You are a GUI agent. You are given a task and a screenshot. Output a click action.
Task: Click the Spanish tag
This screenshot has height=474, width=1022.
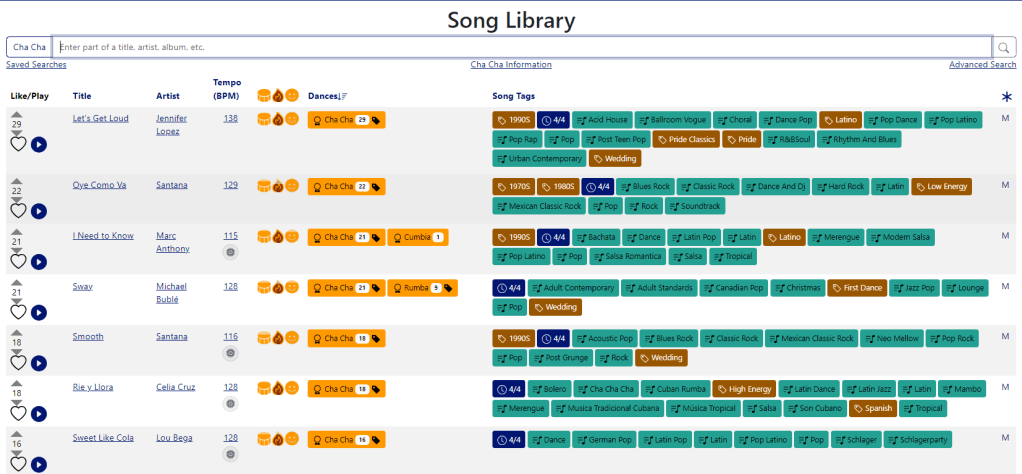click(873, 409)
